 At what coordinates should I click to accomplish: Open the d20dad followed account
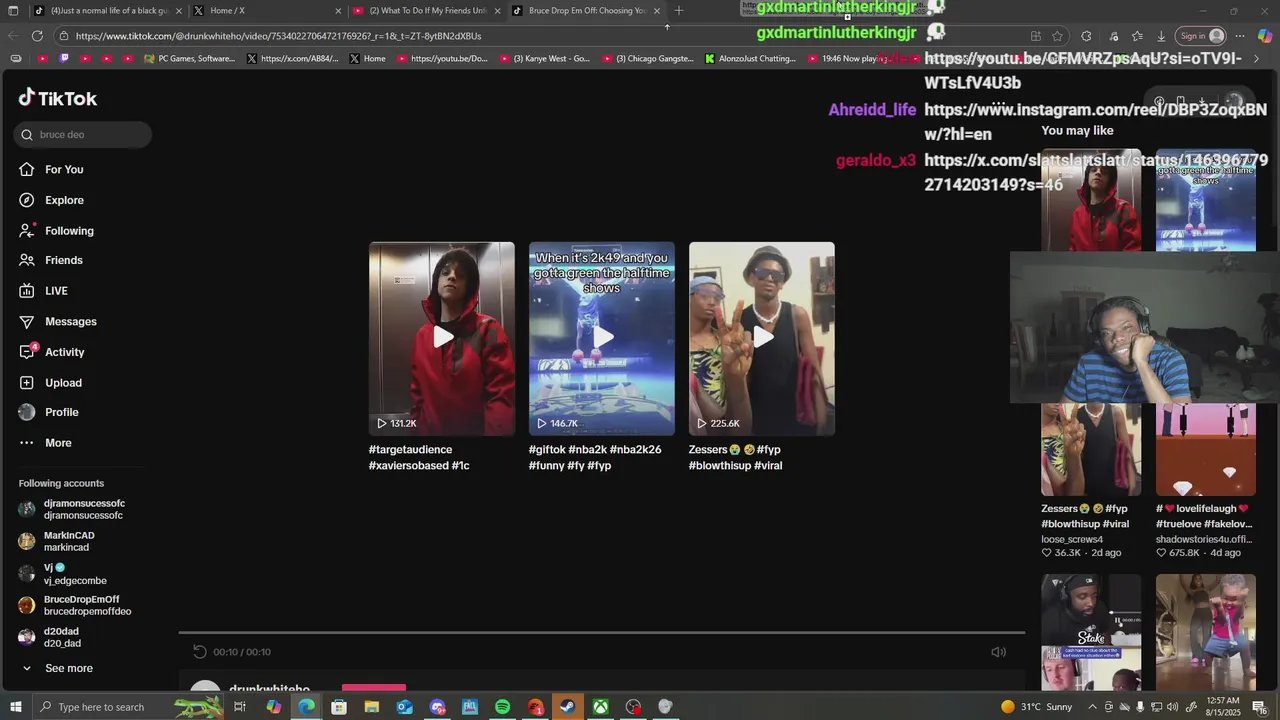click(x=62, y=637)
